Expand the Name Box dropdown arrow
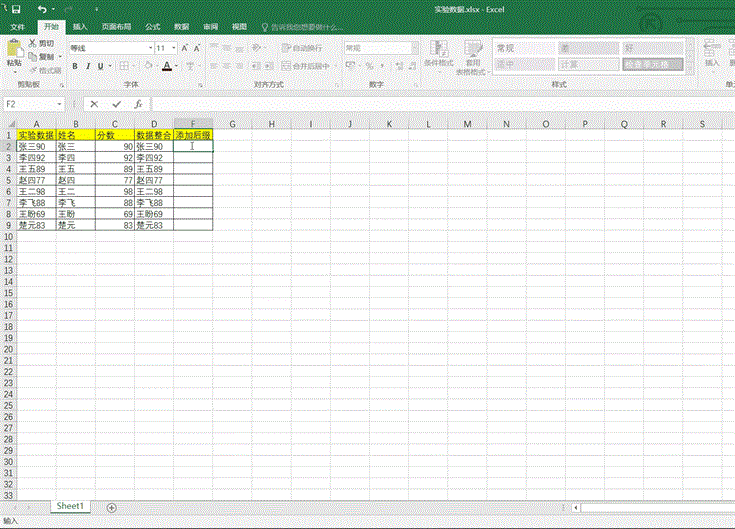735x529 pixels. point(60,104)
